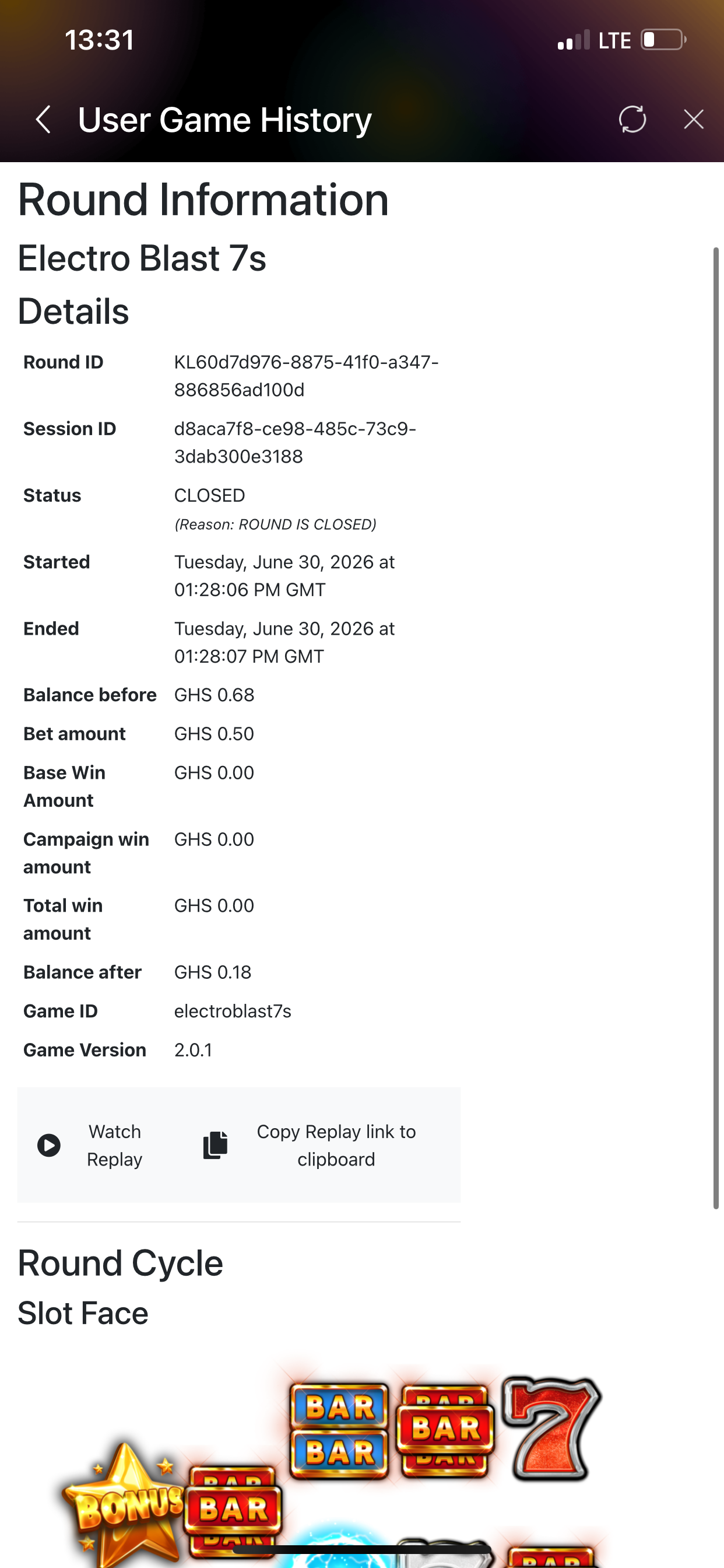The image size is (724, 1568).
Task: Click the page vertical scrollbar
Action: pyautogui.click(x=716, y=727)
